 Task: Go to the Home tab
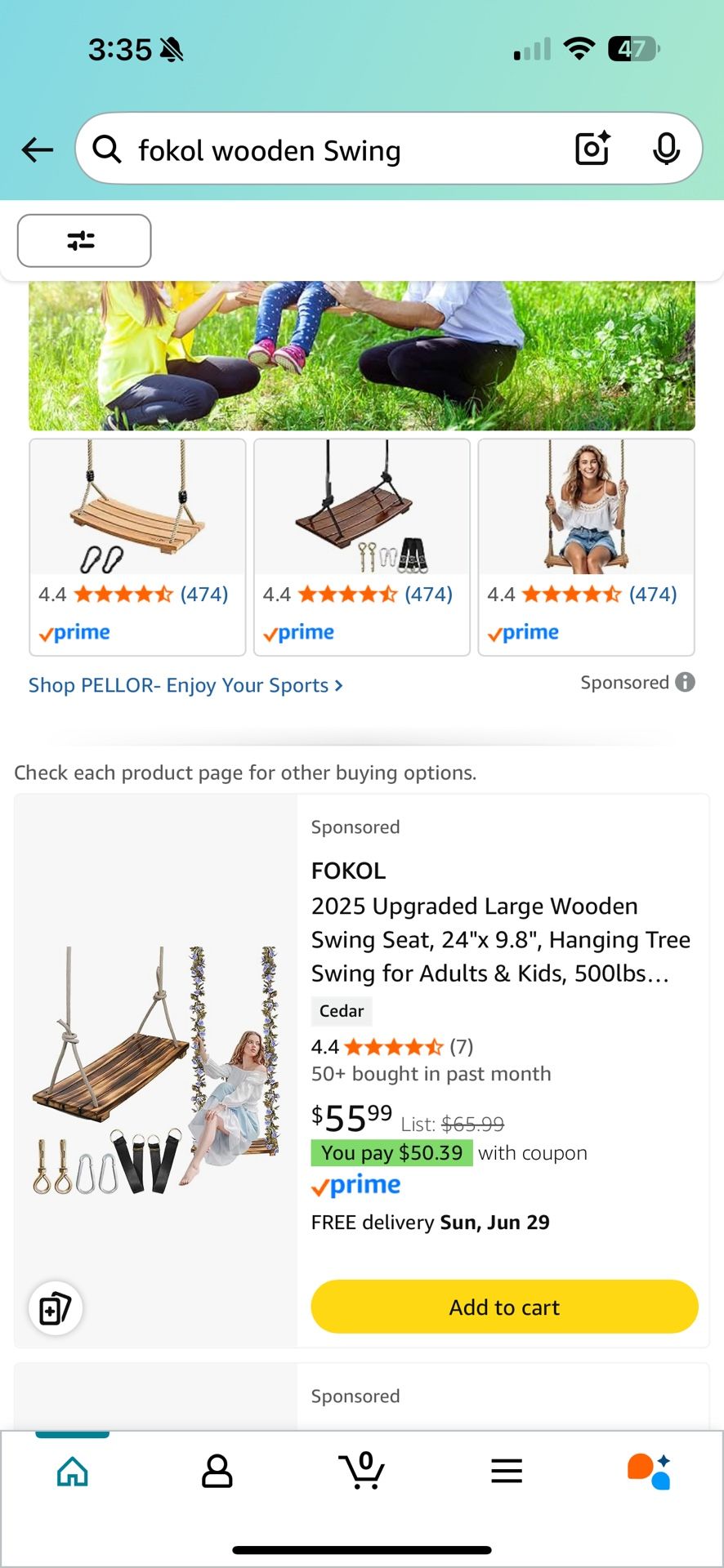click(73, 1472)
